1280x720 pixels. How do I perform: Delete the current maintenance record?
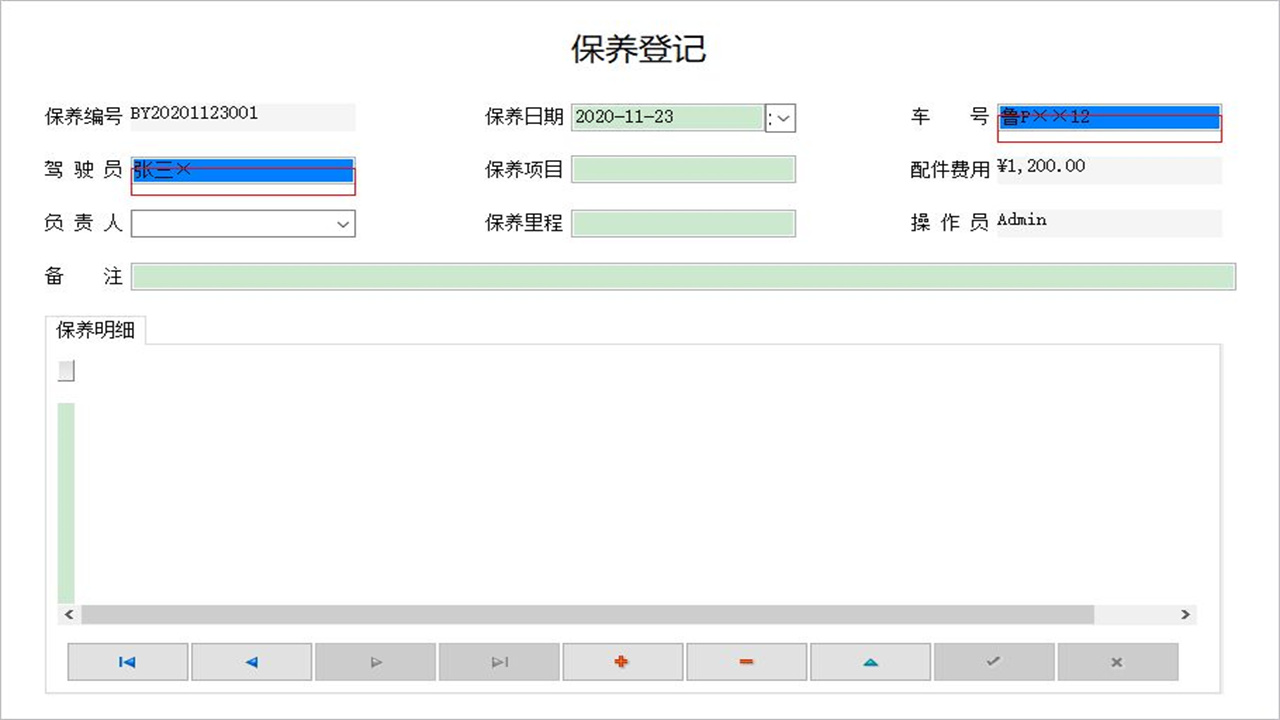coord(746,661)
